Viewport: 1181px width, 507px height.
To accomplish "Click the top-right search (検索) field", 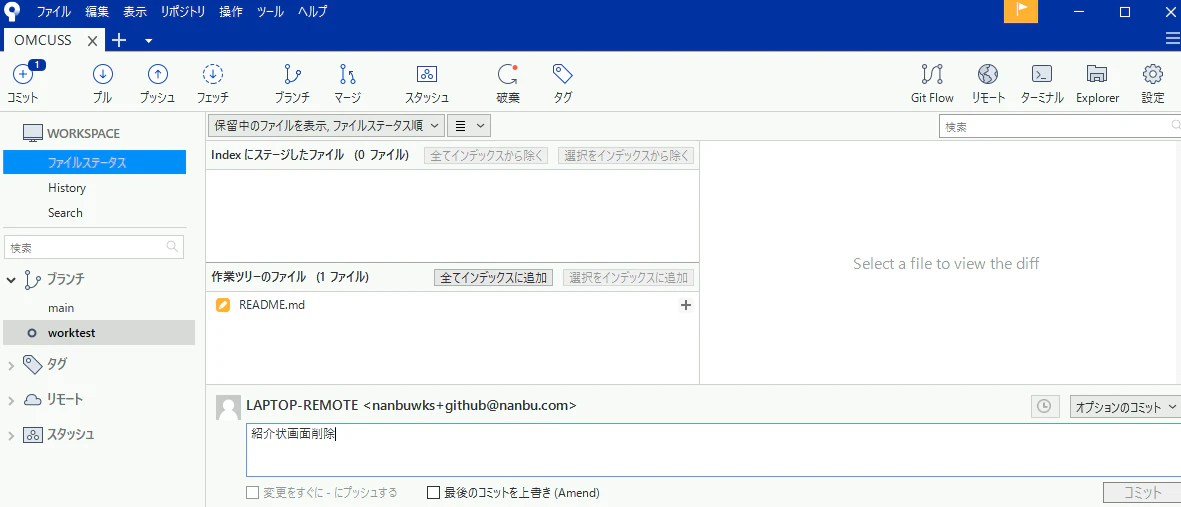I will [x=1060, y=127].
